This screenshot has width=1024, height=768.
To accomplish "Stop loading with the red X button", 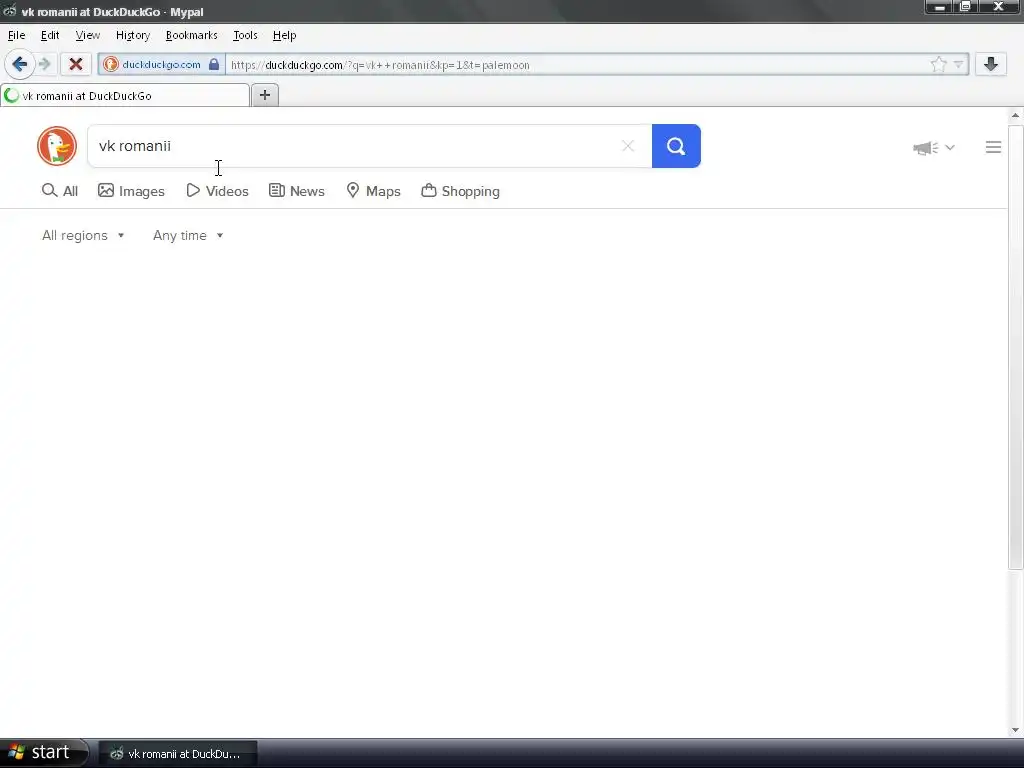I will click(x=76, y=64).
